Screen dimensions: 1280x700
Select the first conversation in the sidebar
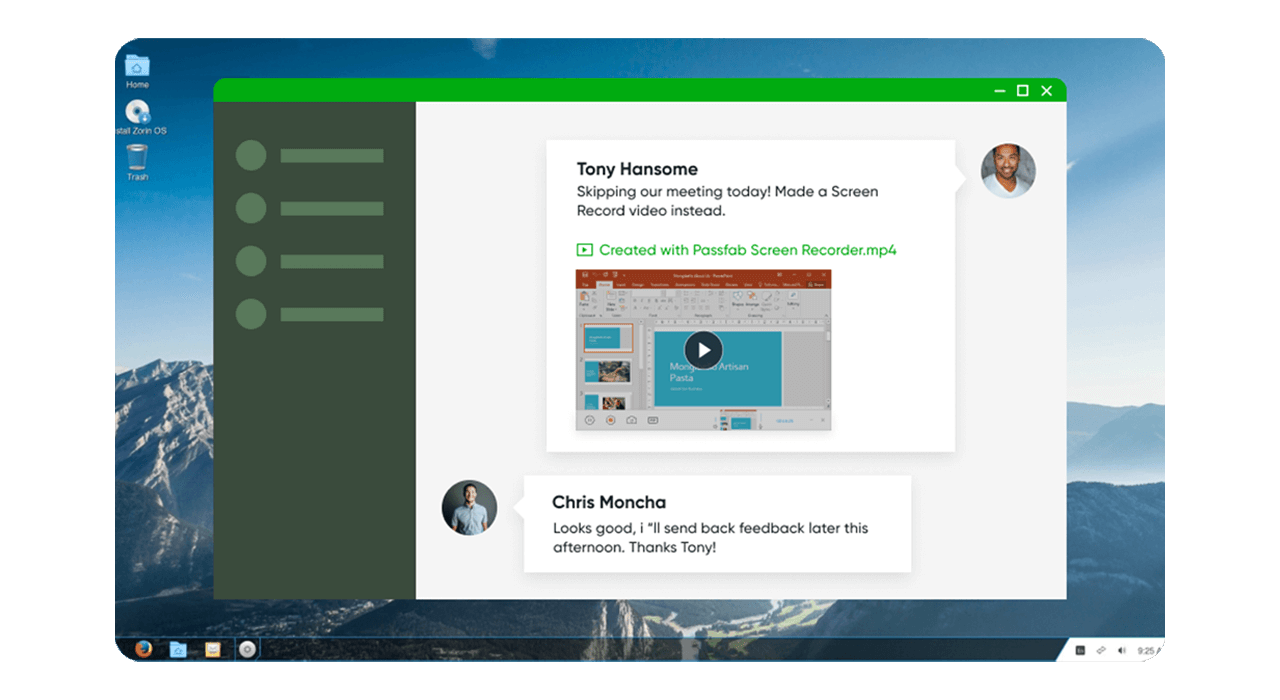point(309,156)
